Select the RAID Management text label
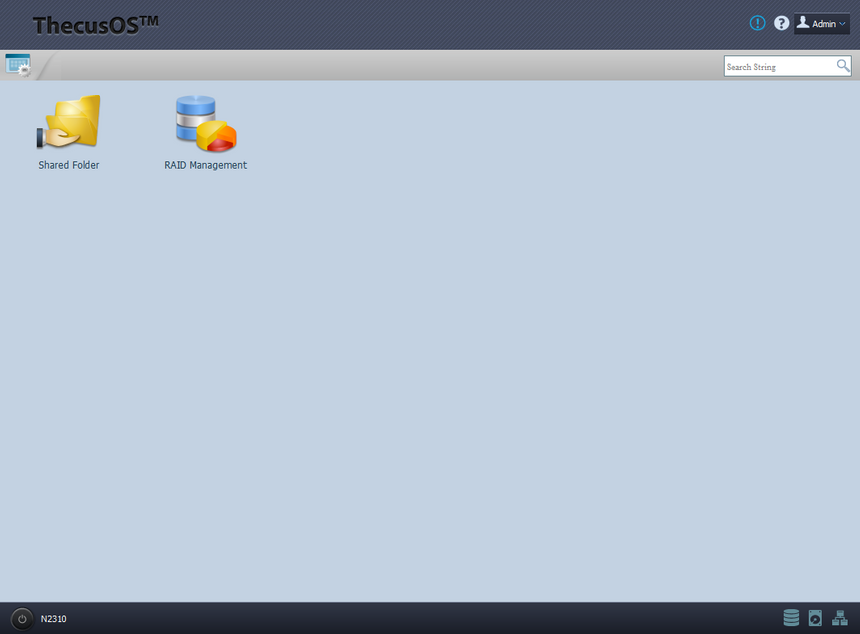Viewport: 860px width, 634px height. point(206,165)
